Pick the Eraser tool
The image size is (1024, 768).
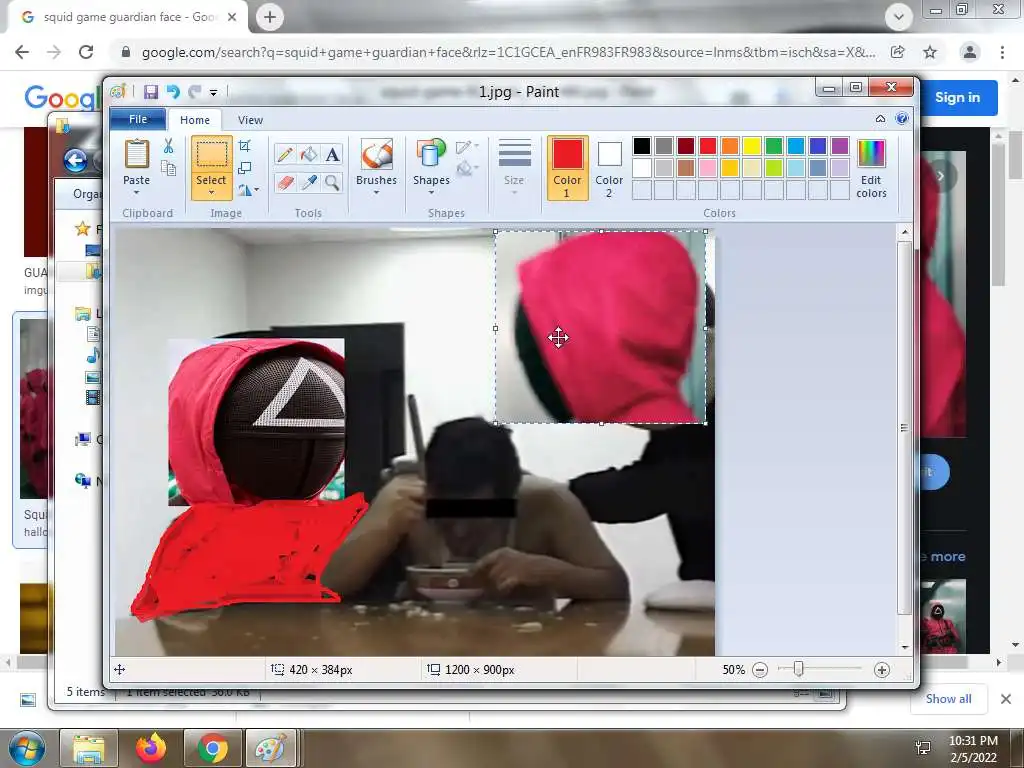[285, 182]
